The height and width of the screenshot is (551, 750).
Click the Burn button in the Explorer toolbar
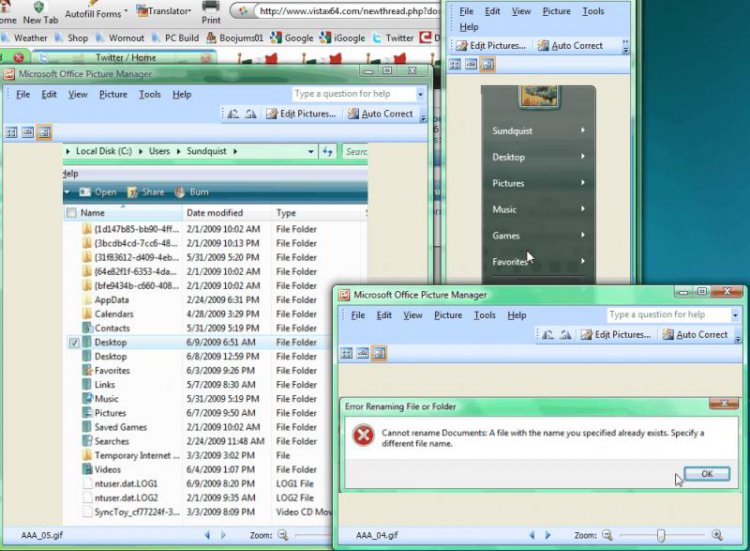192,192
